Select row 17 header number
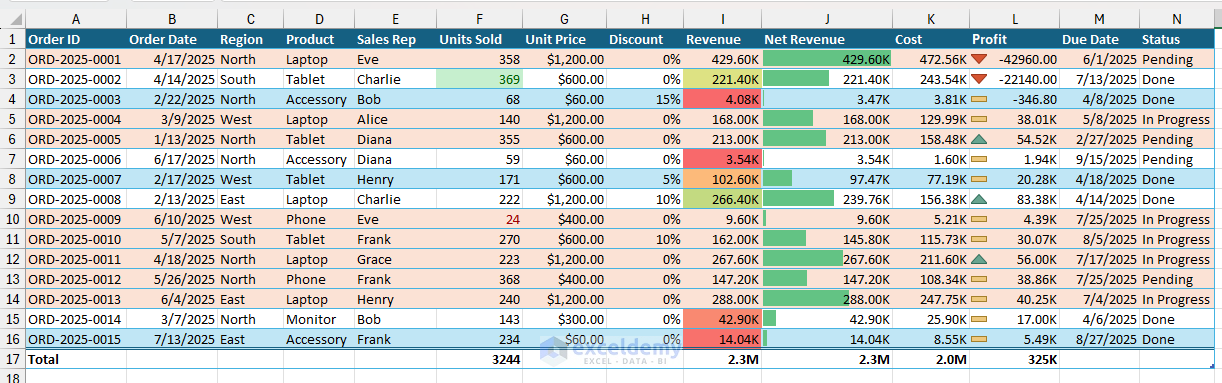This screenshot has height=383, width=1222. pyautogui.click(x=13, y=358)
